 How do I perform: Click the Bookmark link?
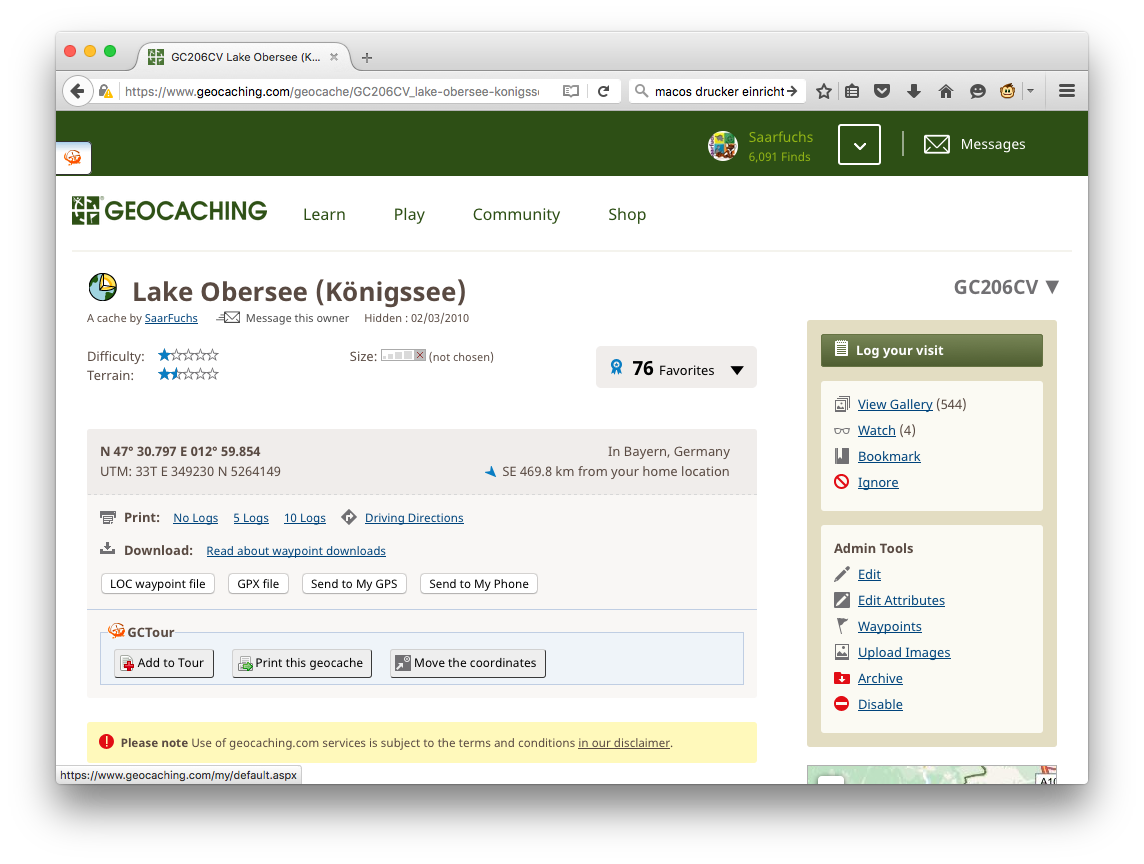point(889,457)
